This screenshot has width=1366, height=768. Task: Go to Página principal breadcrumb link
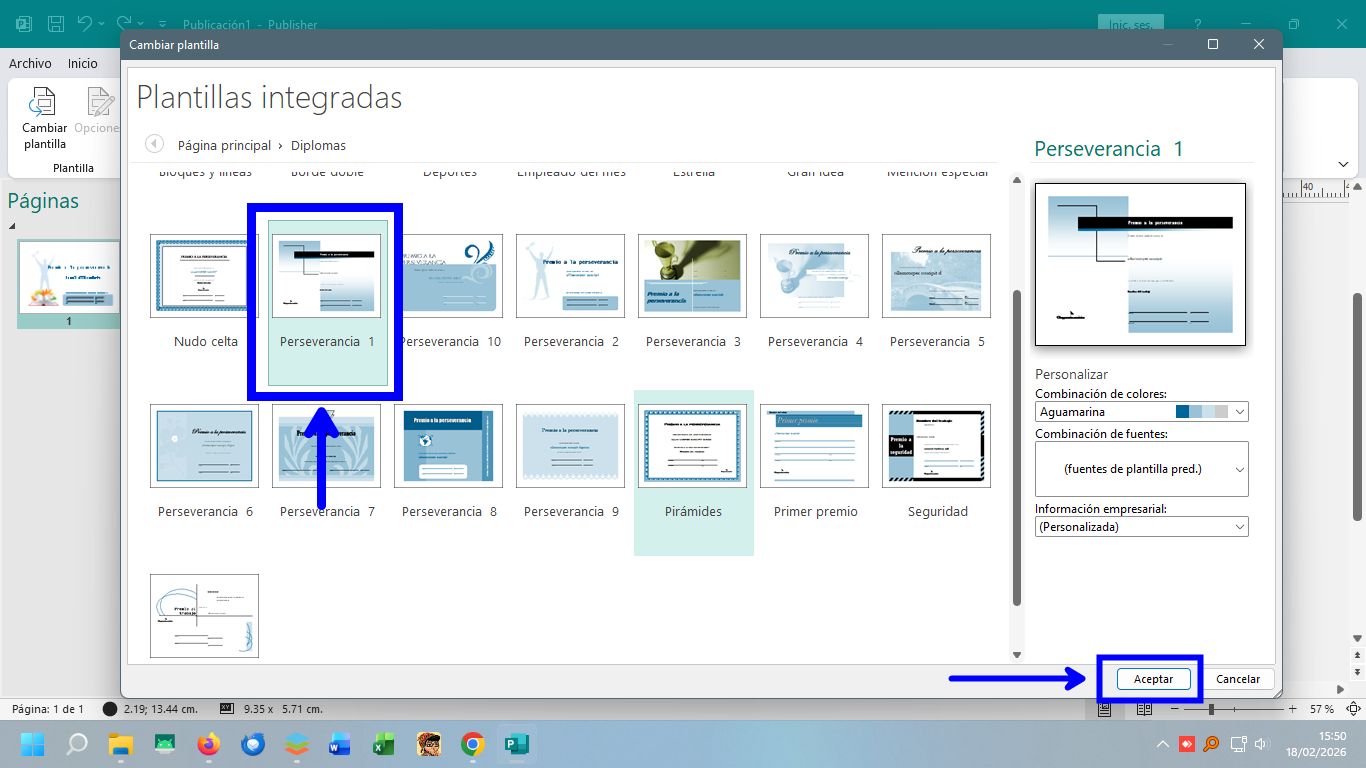click(224, 145)
